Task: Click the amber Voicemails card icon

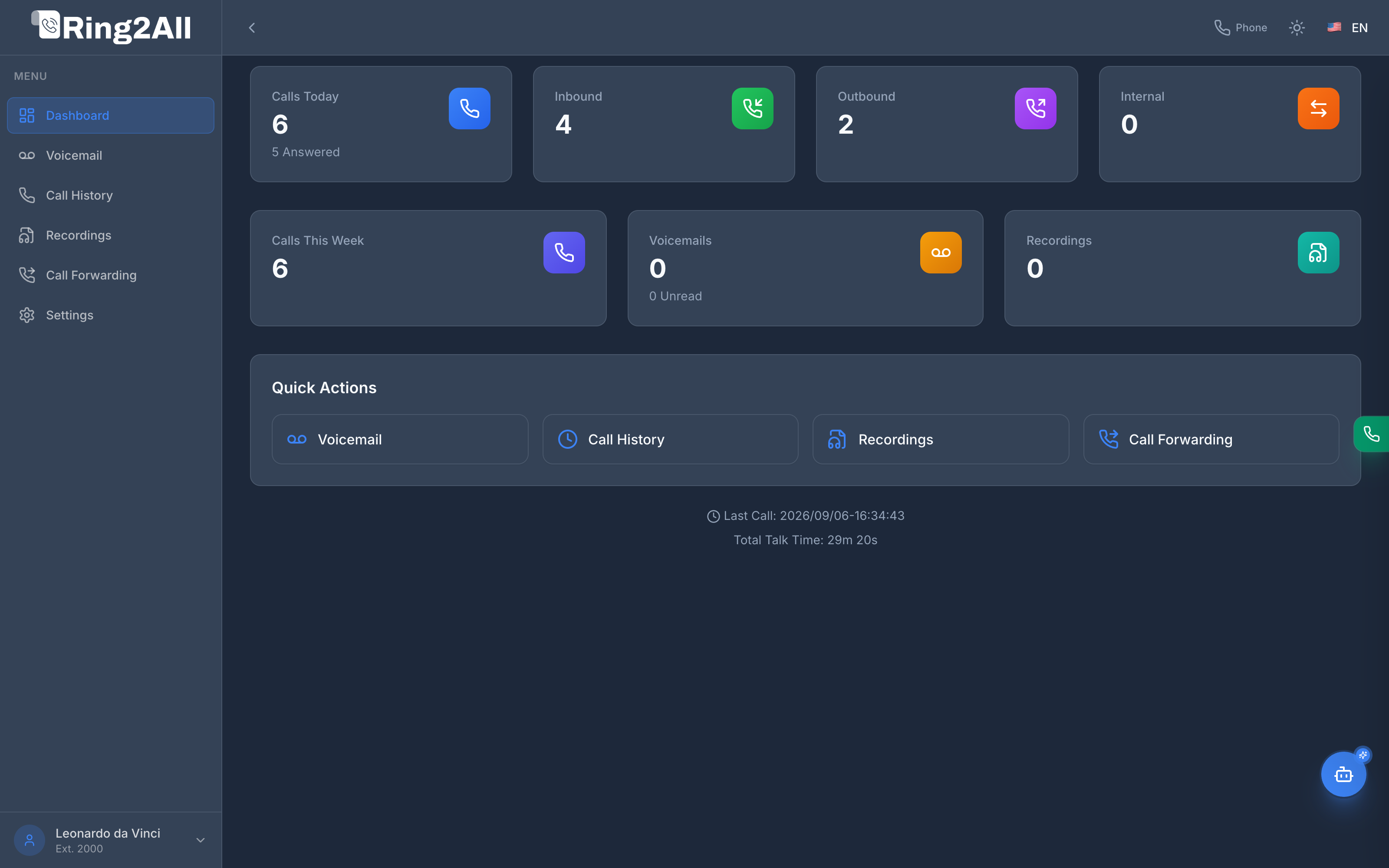Action: click(x=941, y=253)
